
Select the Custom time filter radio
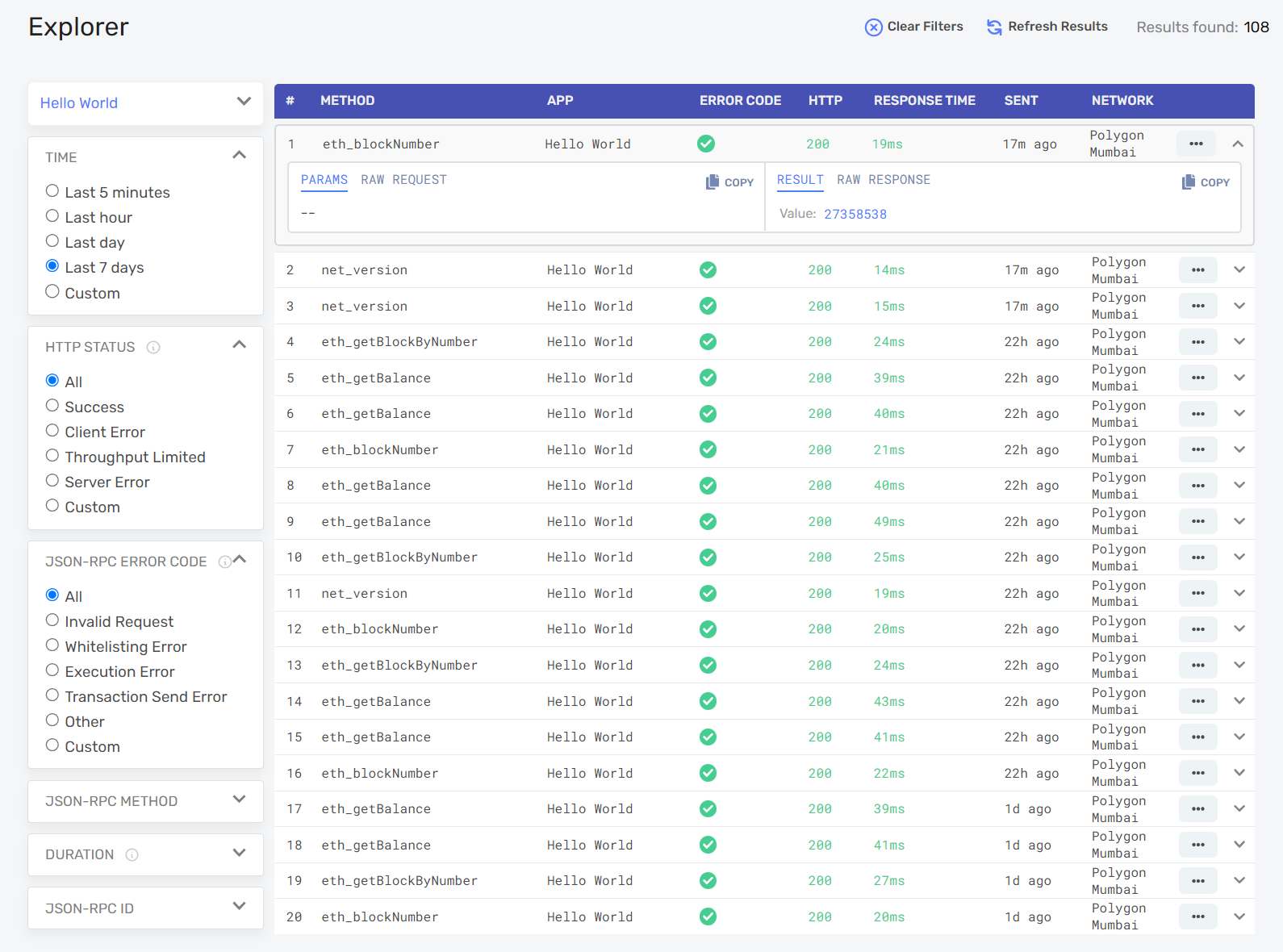pos(52,291)
